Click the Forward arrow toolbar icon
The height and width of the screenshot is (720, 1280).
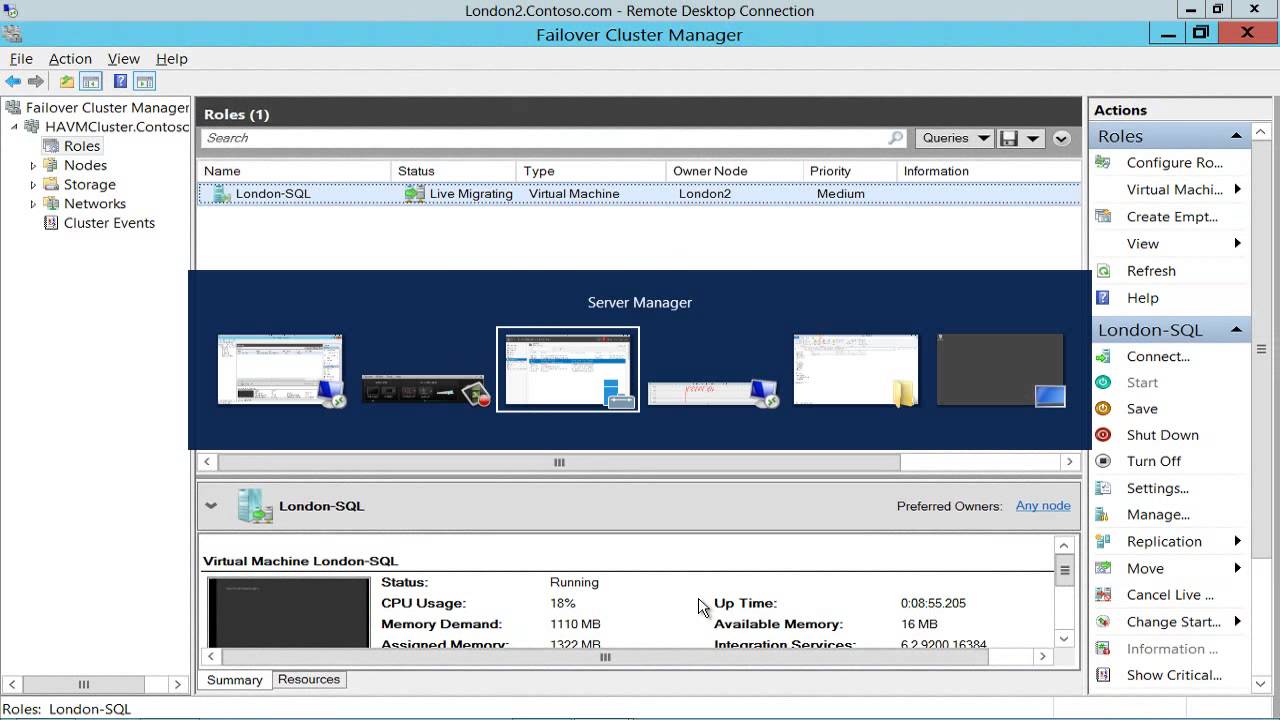click(36, 82)
